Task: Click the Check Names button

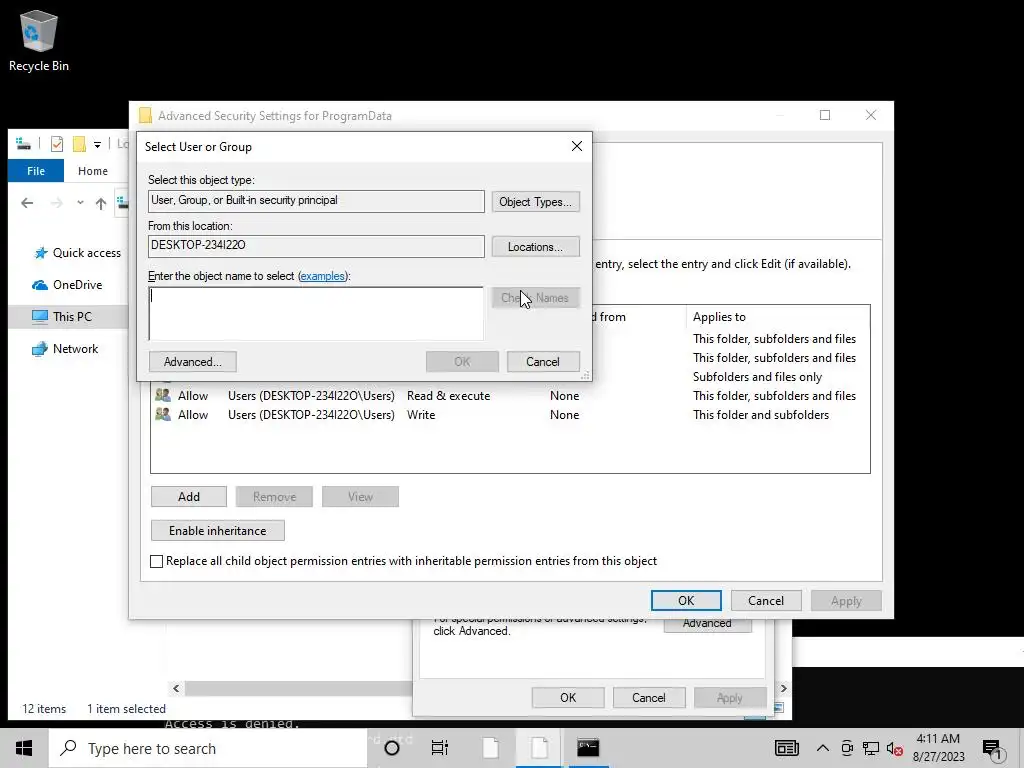Action: pyautogui.click(x=535, y=298)
